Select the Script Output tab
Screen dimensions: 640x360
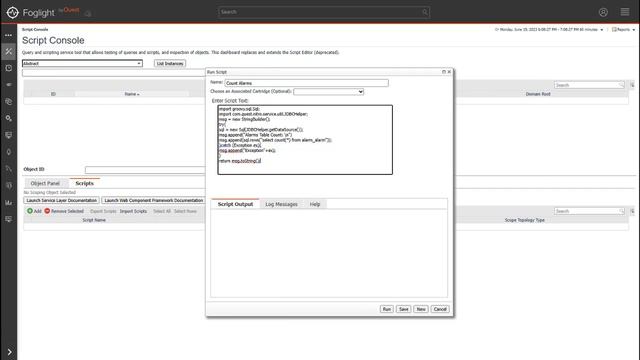[x=235, y=204]
